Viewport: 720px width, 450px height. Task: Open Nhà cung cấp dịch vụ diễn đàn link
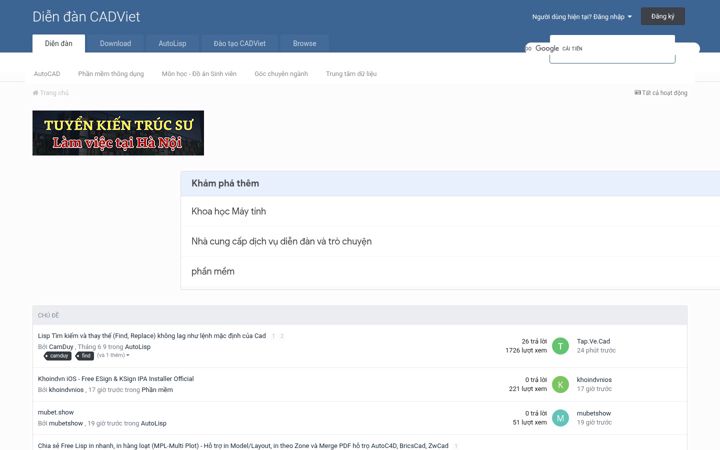[281, 241]
